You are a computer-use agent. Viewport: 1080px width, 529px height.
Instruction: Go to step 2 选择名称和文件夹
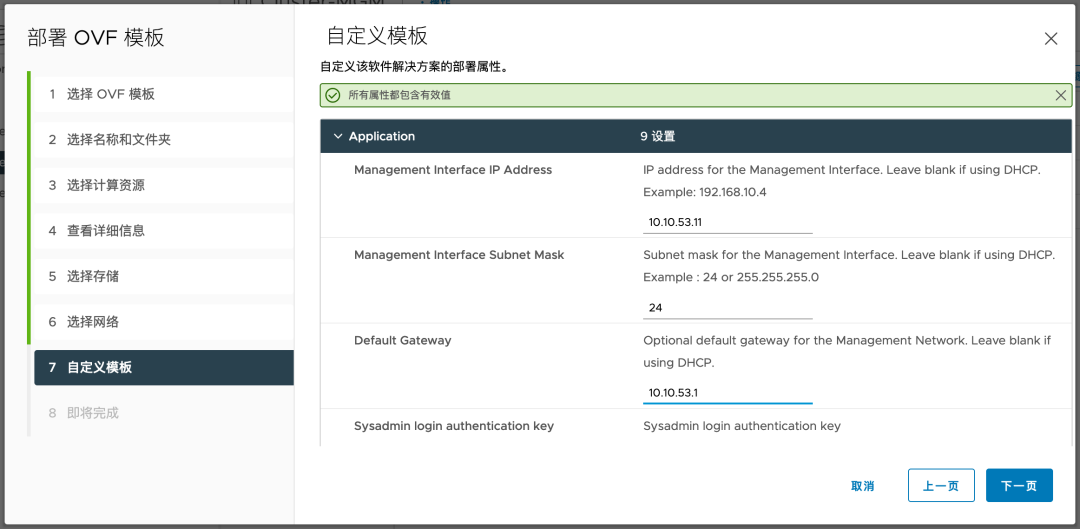[118, 140]
